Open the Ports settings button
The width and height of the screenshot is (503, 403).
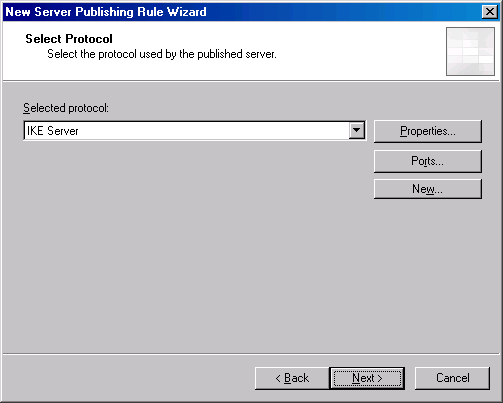tap(428, 161)
